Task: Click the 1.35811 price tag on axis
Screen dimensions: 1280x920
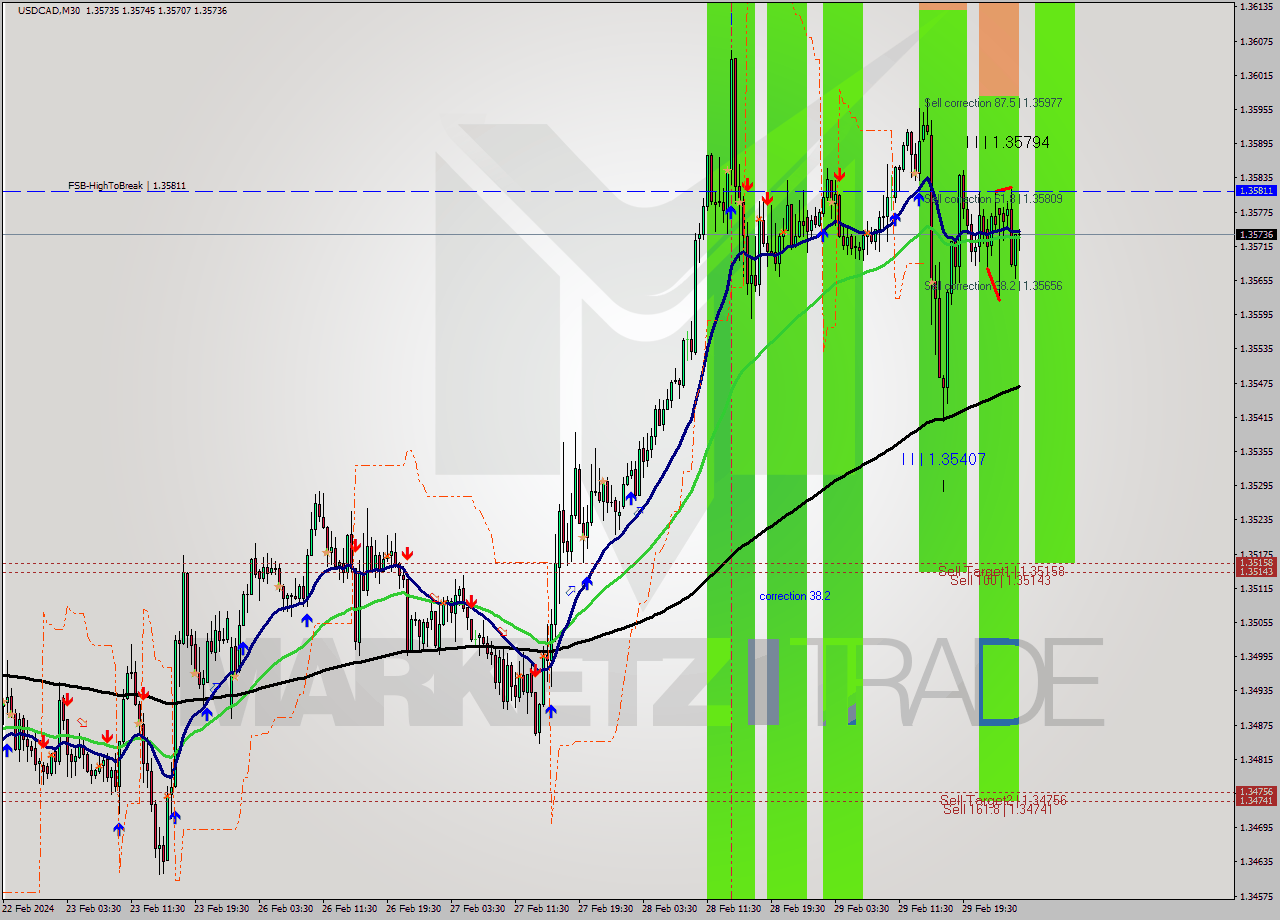Action: (1256, 190)
